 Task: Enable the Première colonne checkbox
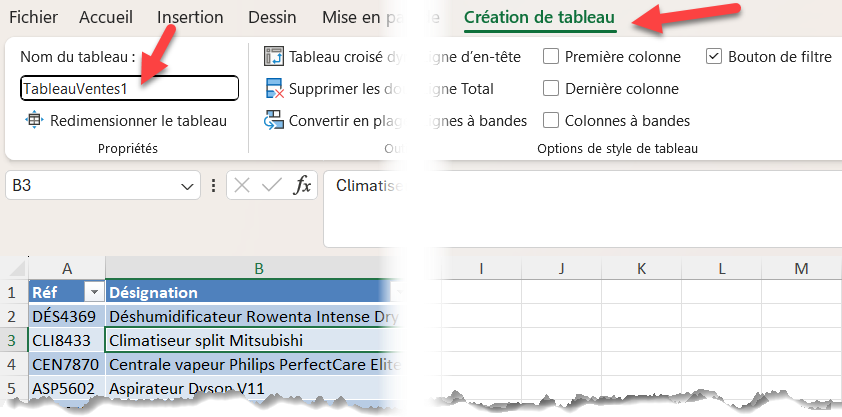551,57
